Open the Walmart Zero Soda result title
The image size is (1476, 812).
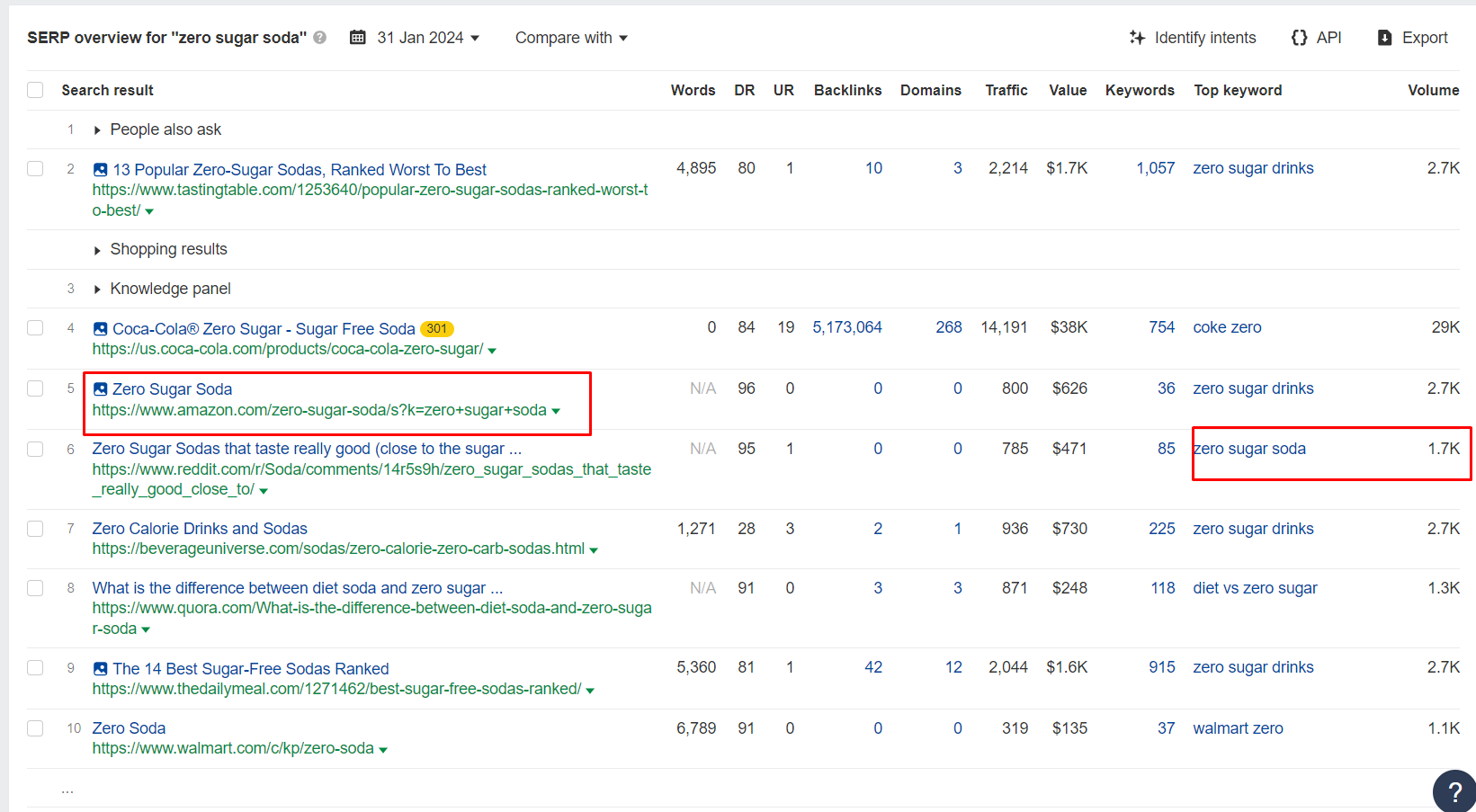pos(129,728)
